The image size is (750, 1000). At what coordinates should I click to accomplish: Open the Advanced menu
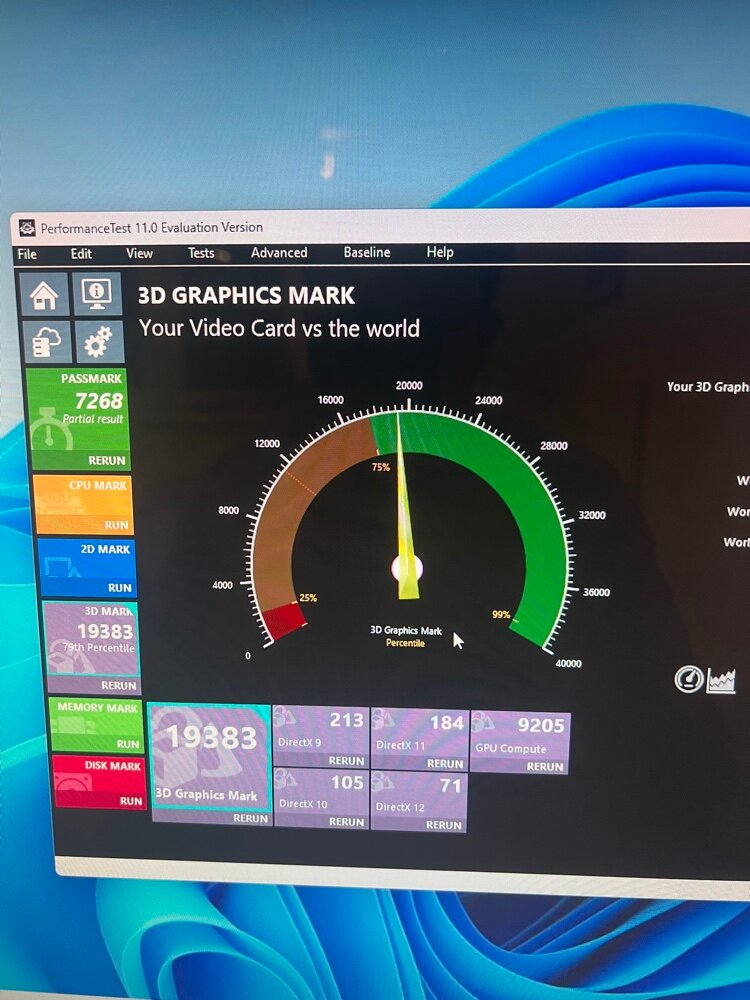click(x=279, y=253)
